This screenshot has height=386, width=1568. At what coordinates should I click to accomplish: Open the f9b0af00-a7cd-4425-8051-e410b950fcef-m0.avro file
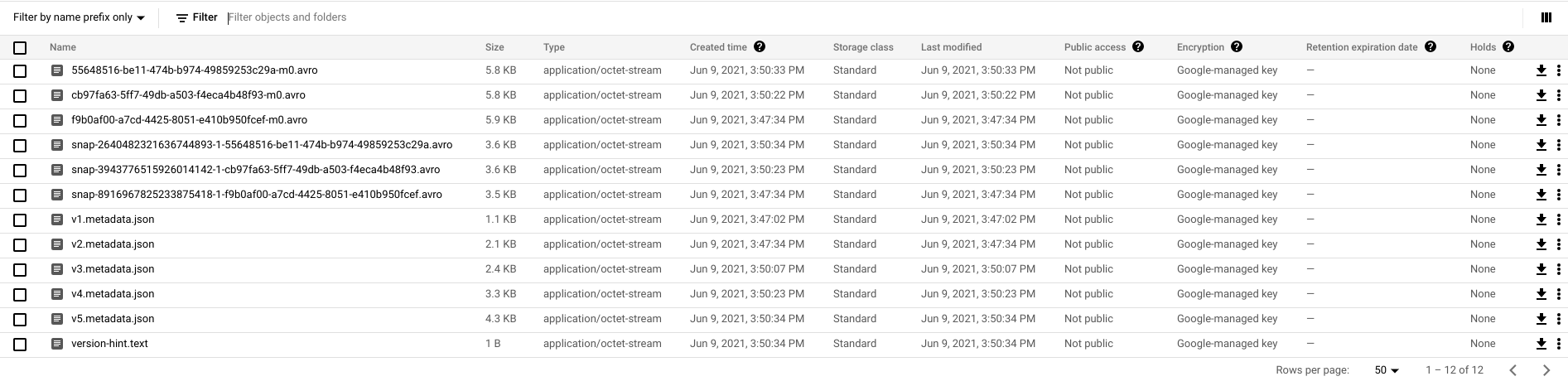pos(189,120)
